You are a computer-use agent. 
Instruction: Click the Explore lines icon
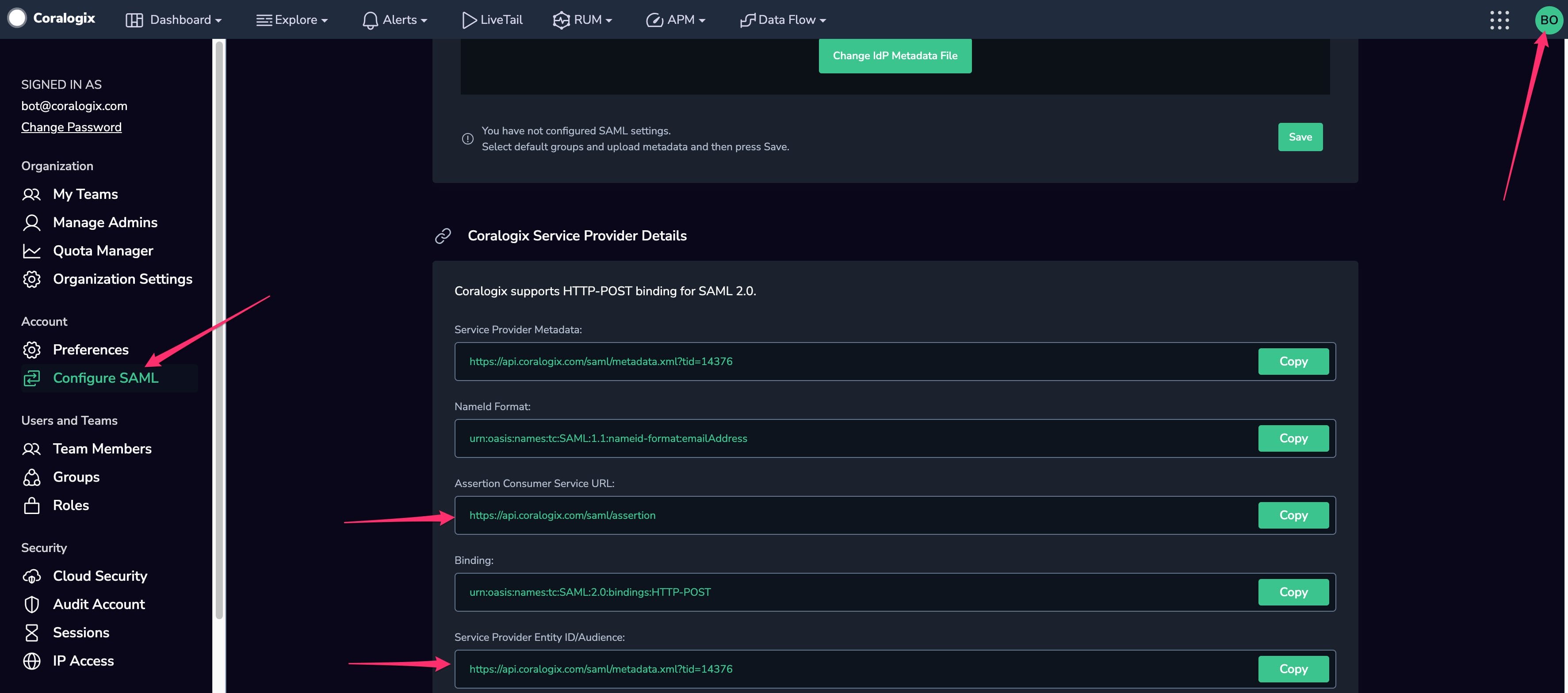coord(264,20)
